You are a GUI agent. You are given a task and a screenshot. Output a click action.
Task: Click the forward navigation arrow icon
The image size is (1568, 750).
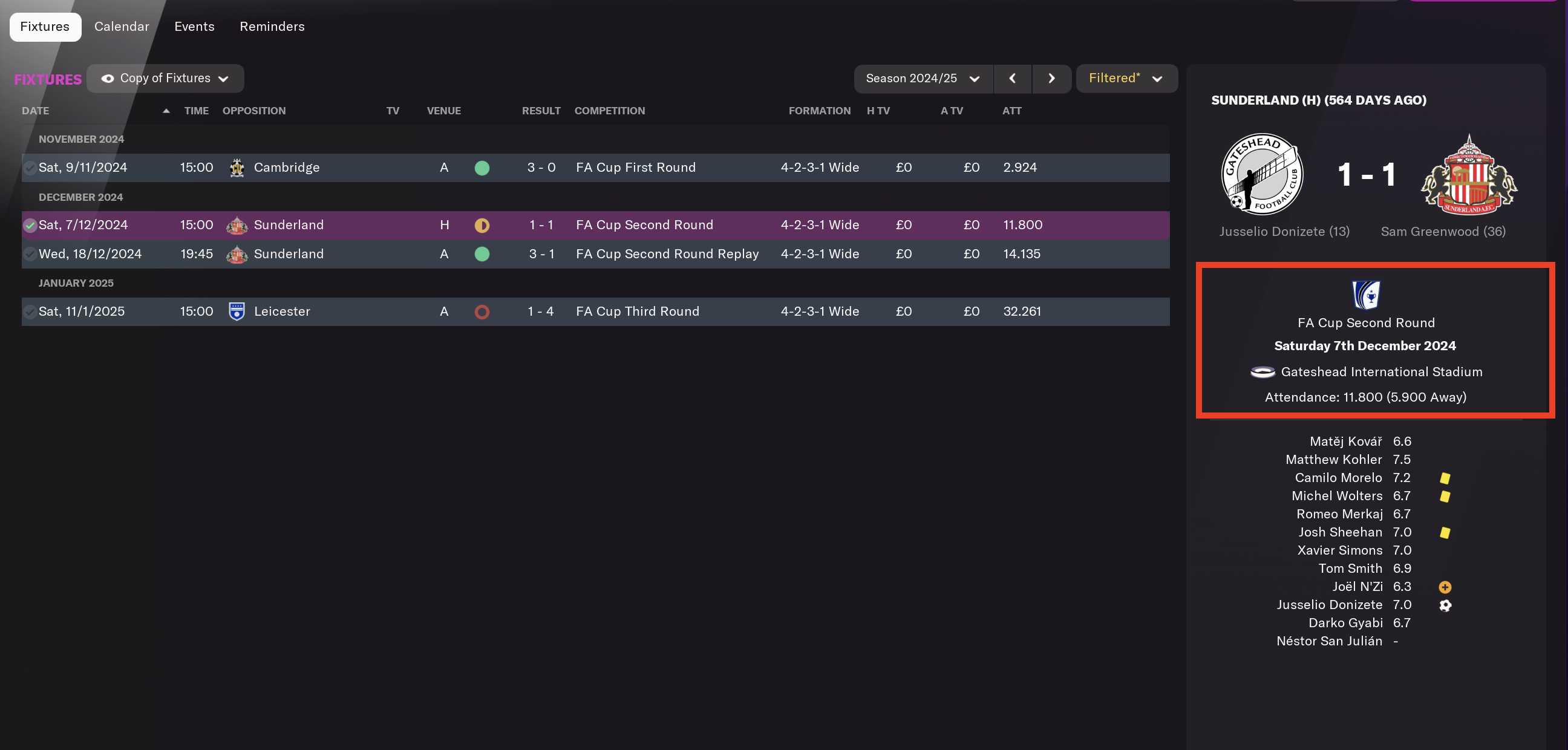1050,78
